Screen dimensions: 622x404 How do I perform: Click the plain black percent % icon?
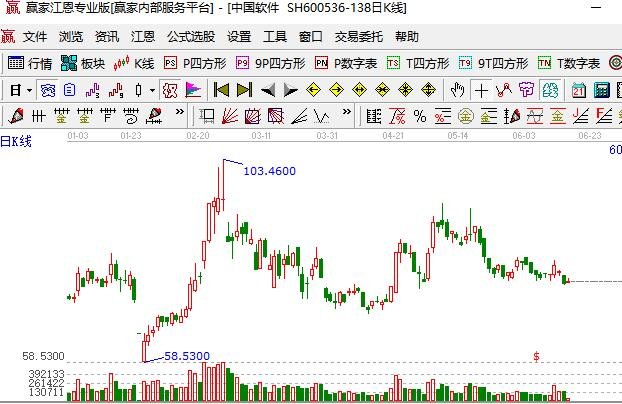click(420, 116)
